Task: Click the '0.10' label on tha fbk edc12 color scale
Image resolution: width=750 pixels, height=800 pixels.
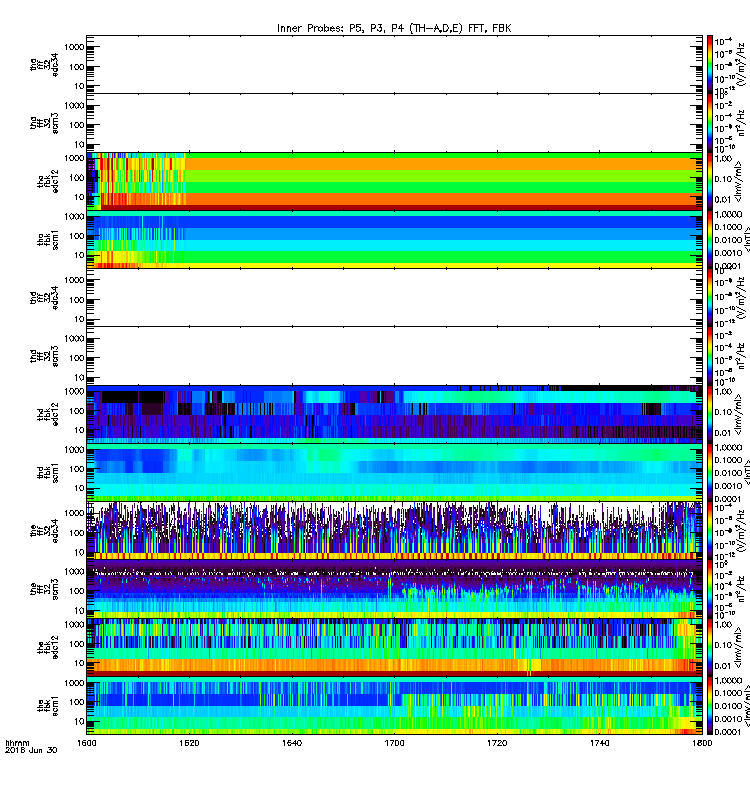Action: 723,179
